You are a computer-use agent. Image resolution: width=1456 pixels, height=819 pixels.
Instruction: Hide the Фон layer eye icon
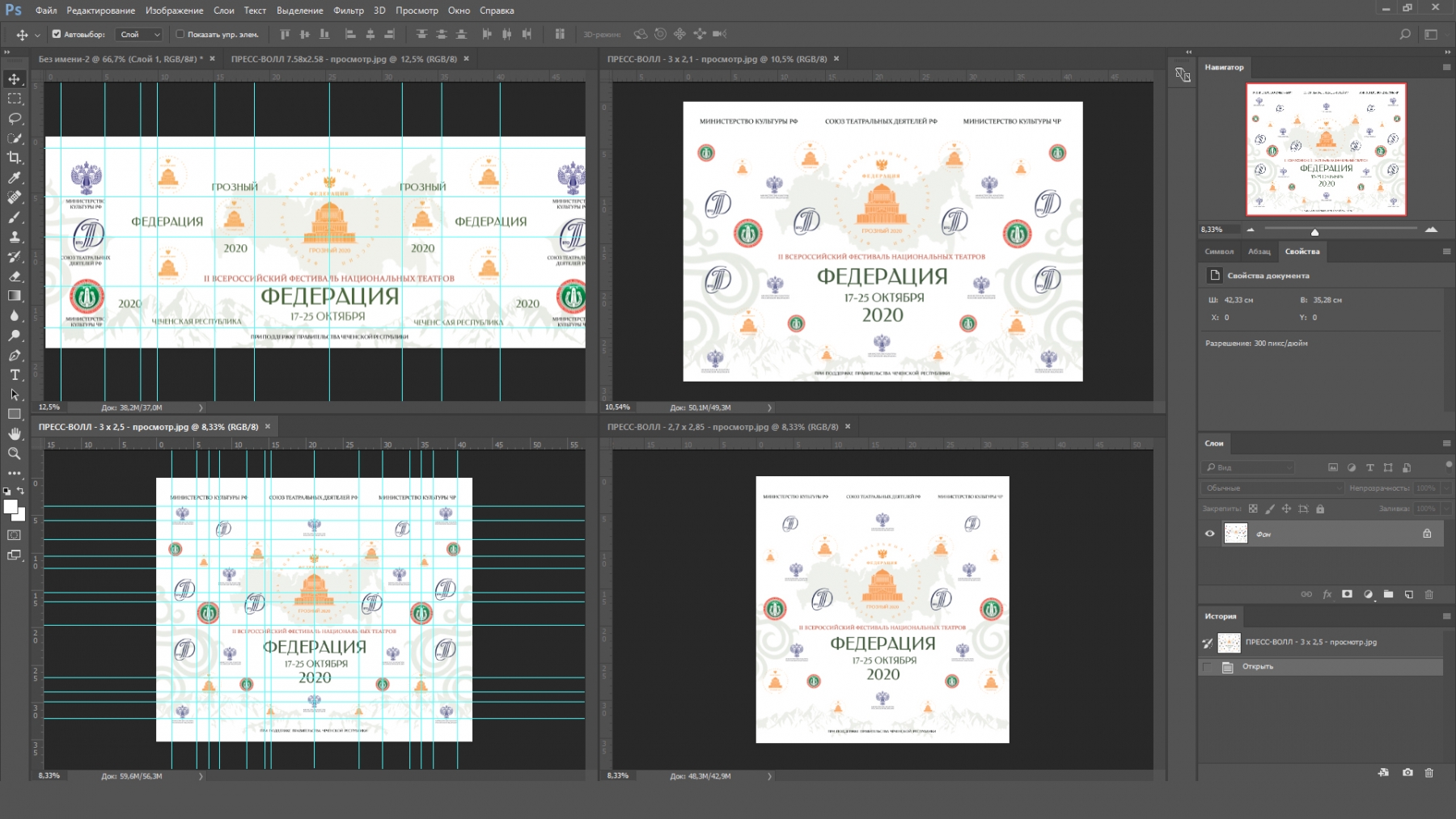point(1210,534)
